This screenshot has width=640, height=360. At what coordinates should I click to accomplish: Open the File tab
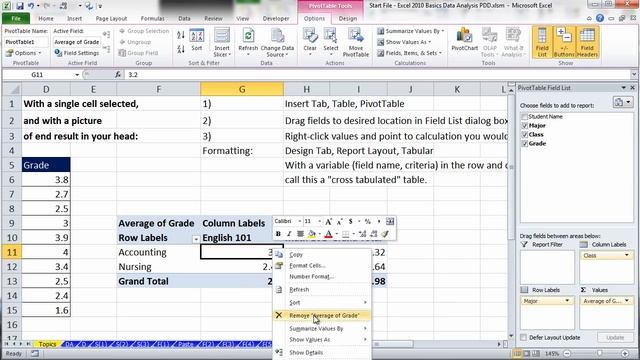pos(16,18)
